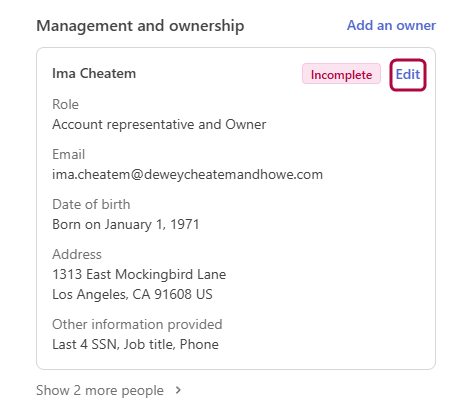Open the Add an owner link

point(391,25)
